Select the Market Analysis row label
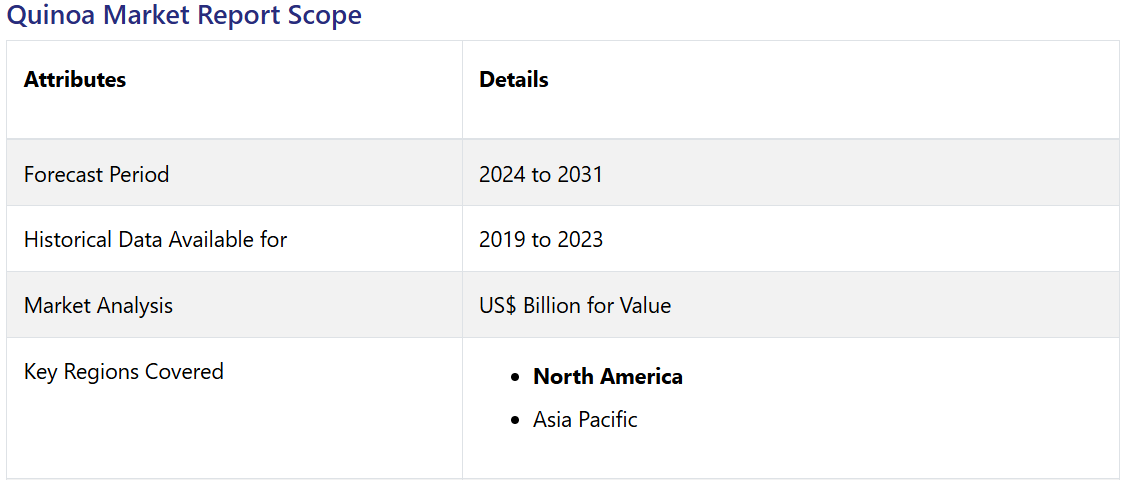 pos(98,306)
